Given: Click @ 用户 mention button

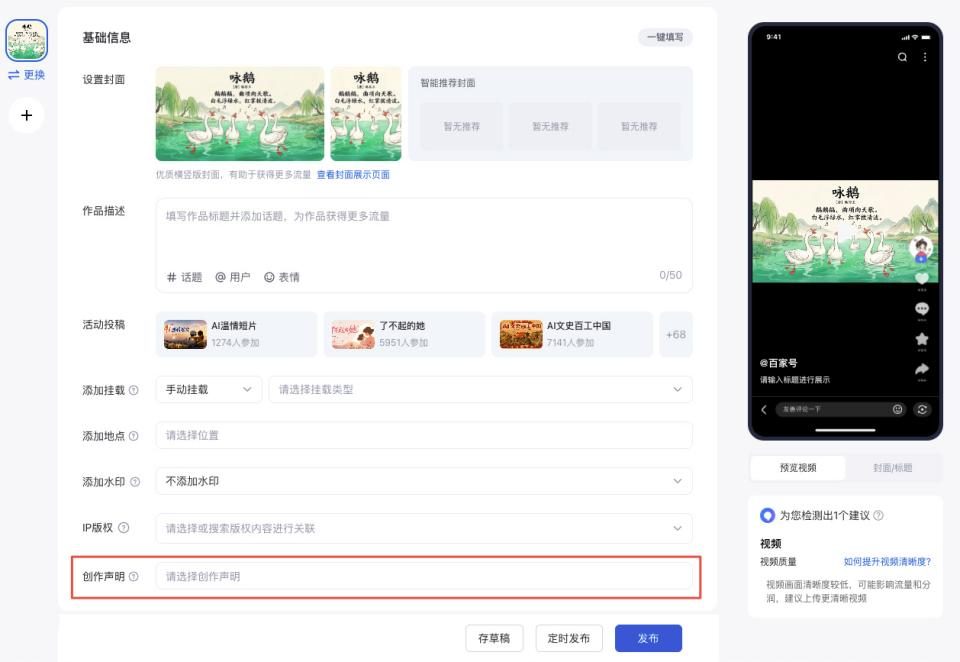Looking at the screenshot, I should [233, 277].
